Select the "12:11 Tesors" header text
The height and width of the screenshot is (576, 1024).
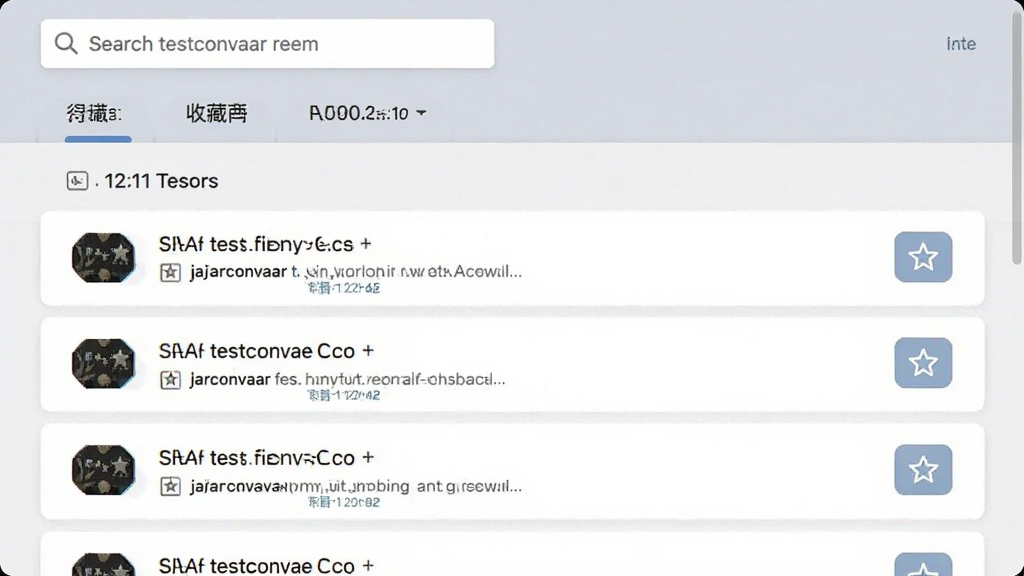161,181
